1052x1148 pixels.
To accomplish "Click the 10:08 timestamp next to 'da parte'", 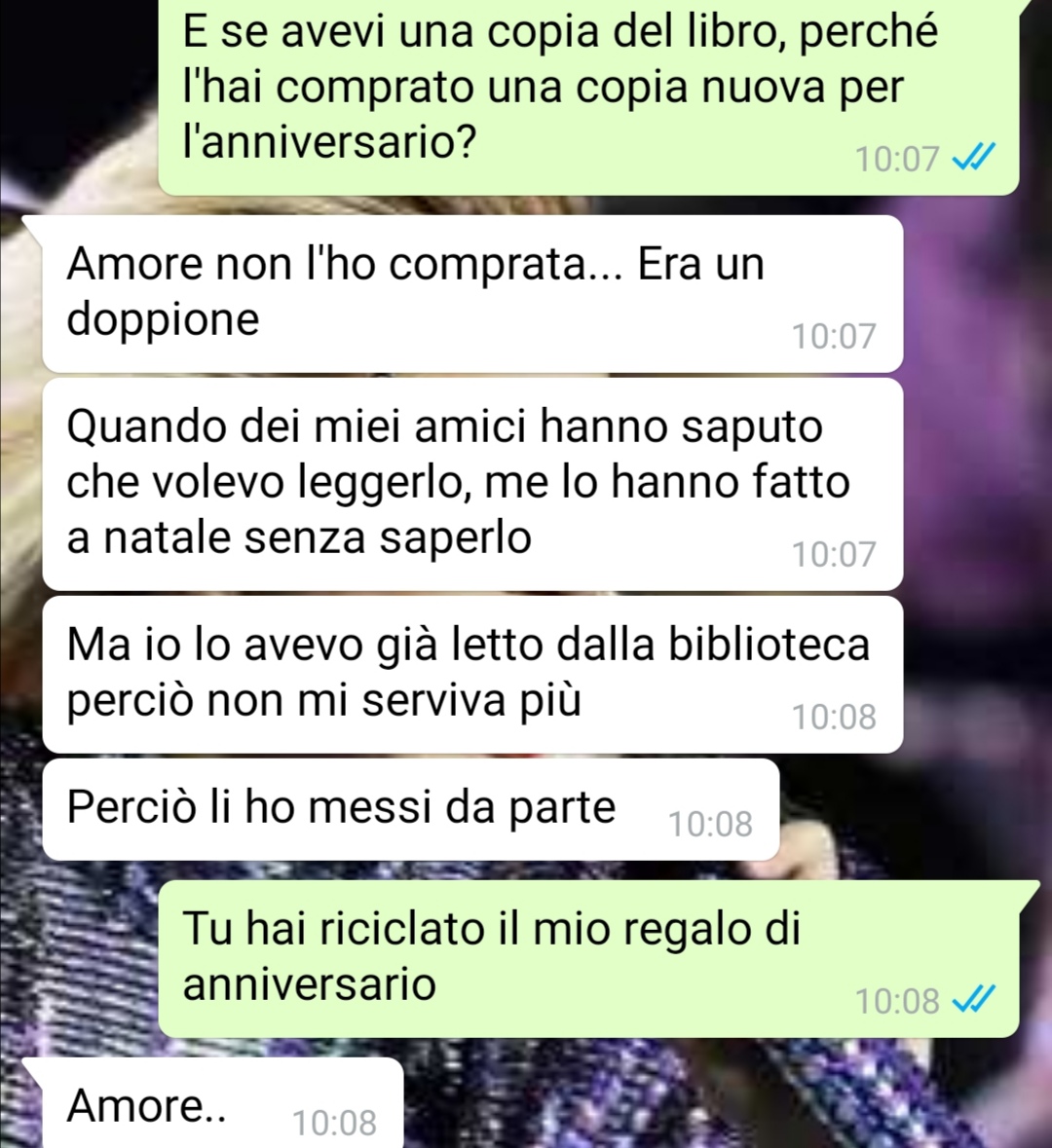I will tap(711, 825).
